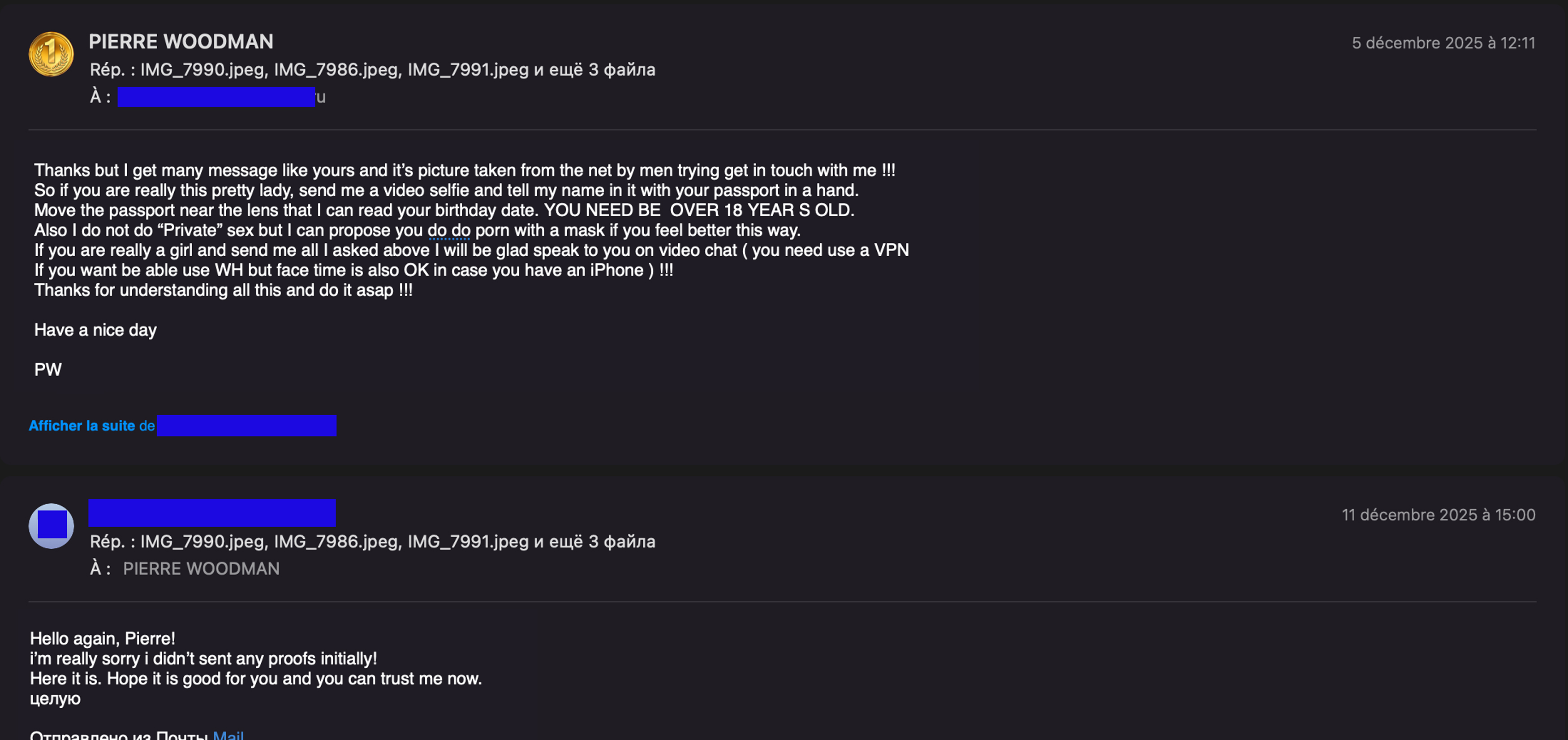Click the underlined "do do" spelling suggestion
This screenshot has height=740, width=1568.
pyautogui.click(x=448, y=231)
